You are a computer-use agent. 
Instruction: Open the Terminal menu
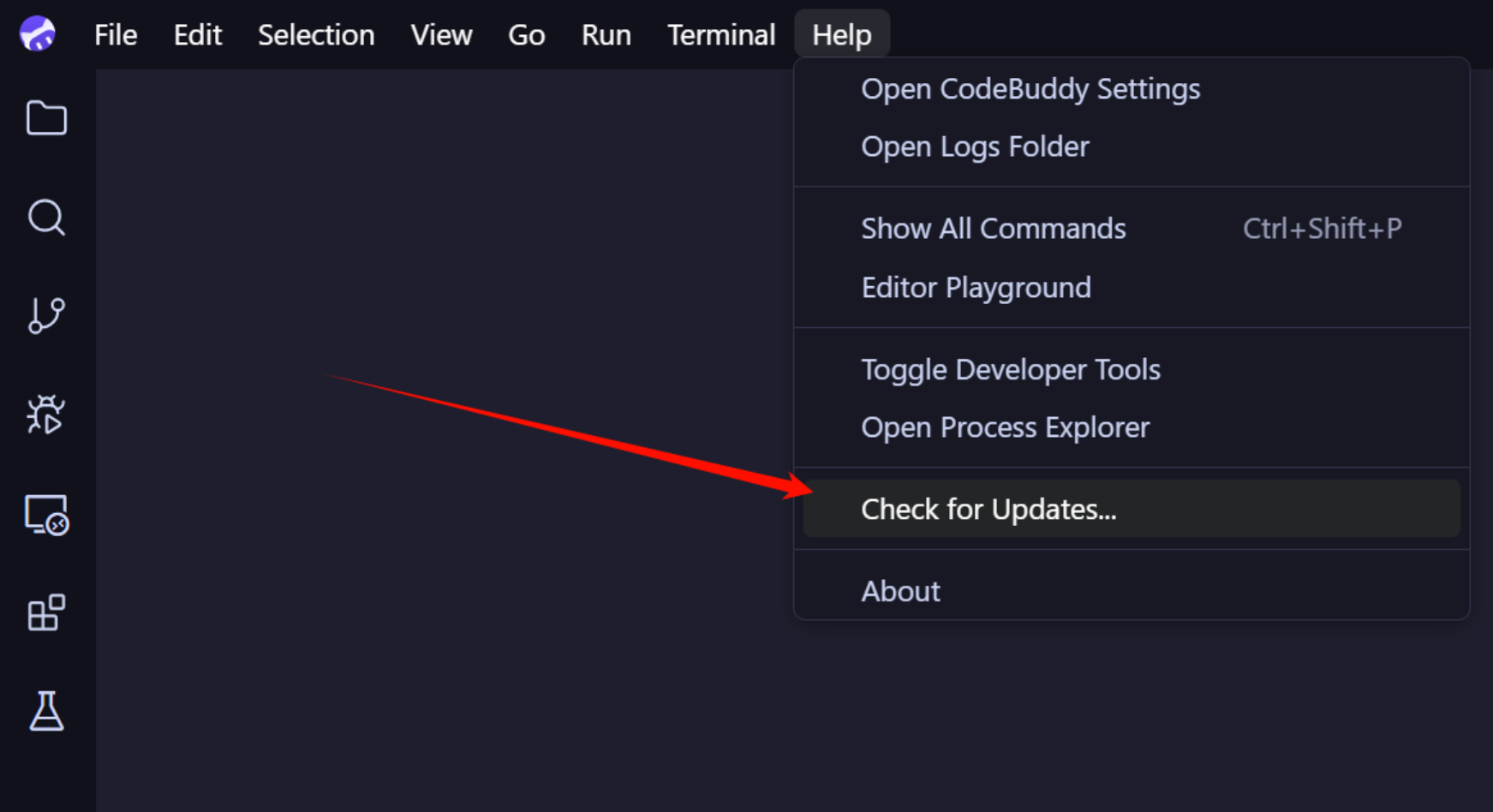point(721,35)
